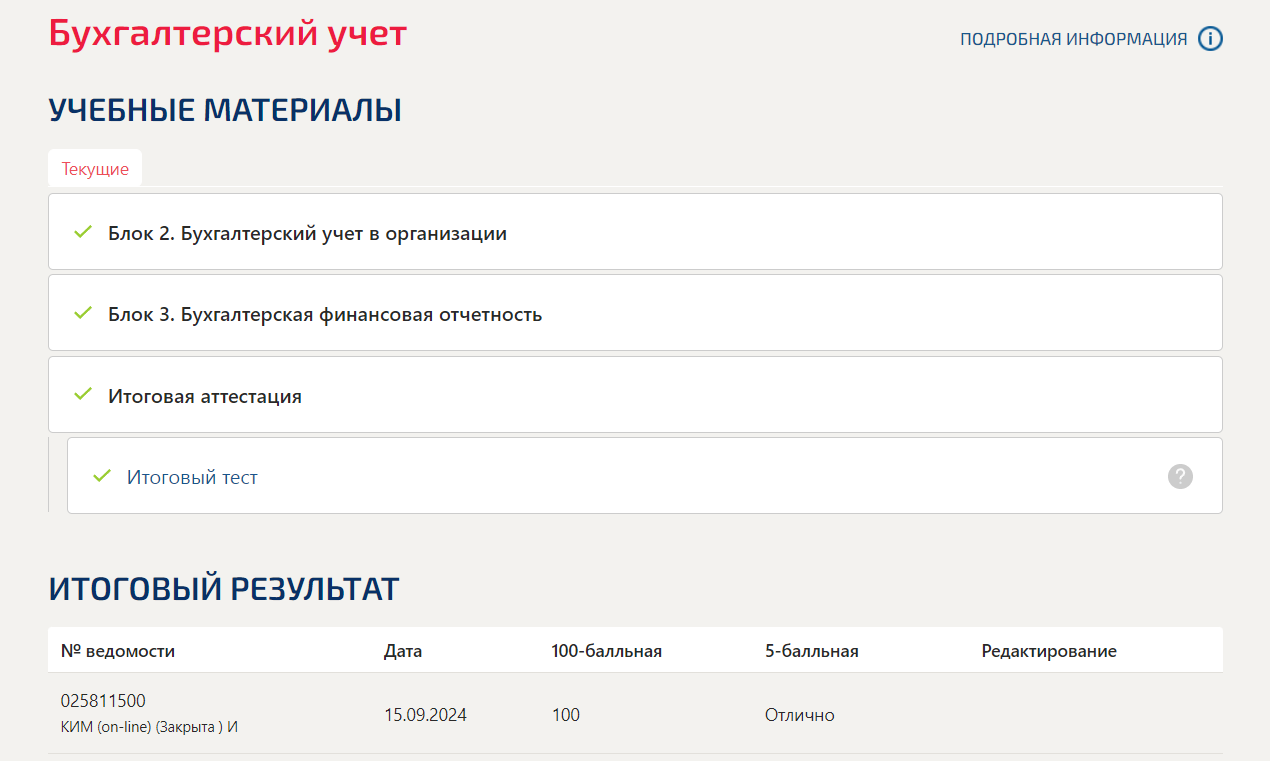1270x761 pixels.
Task: Collapse the Итоговая аттестация section
Action: [x=635, y=395]
